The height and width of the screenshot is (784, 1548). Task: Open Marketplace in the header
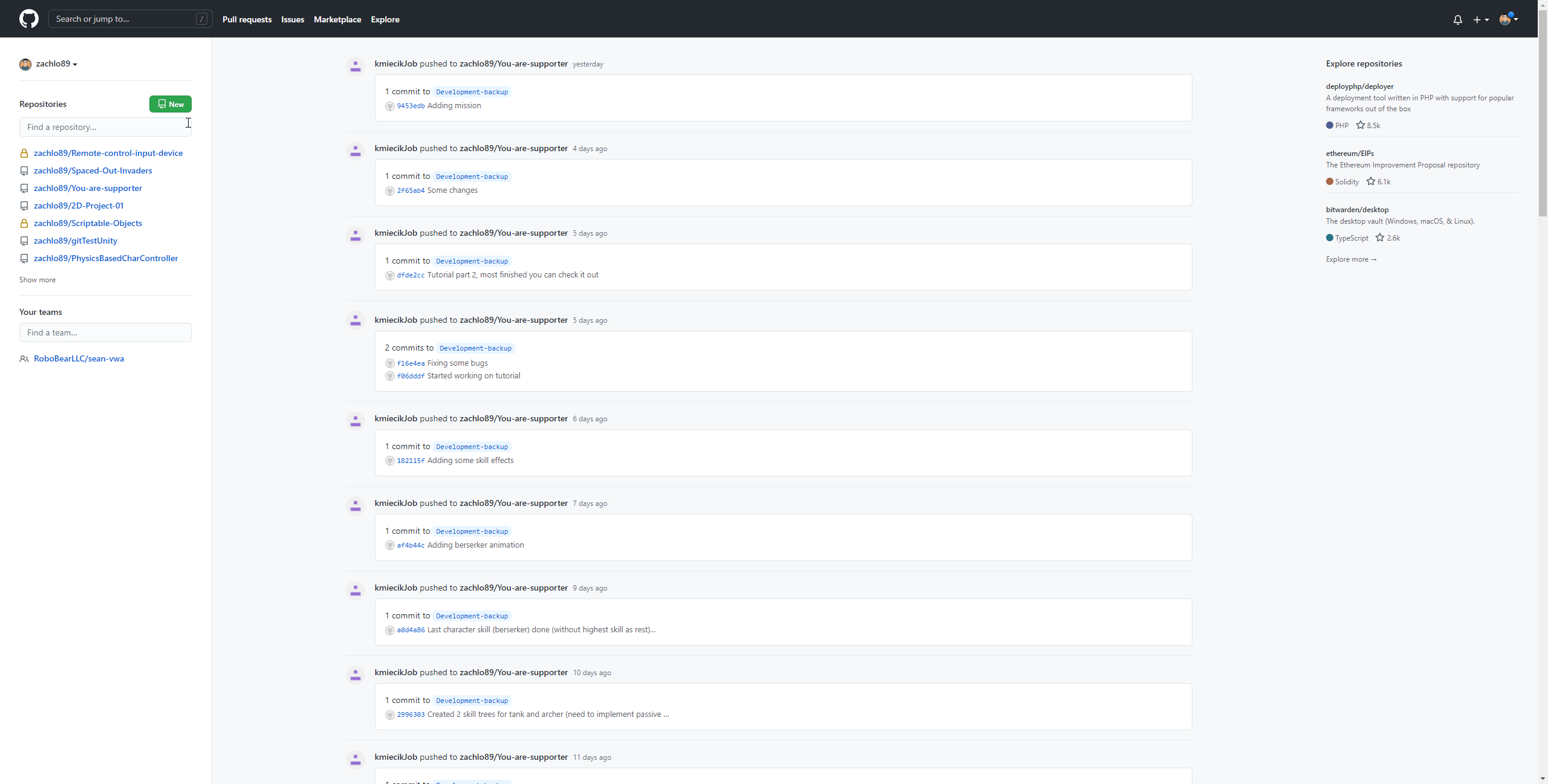(337, 19)
